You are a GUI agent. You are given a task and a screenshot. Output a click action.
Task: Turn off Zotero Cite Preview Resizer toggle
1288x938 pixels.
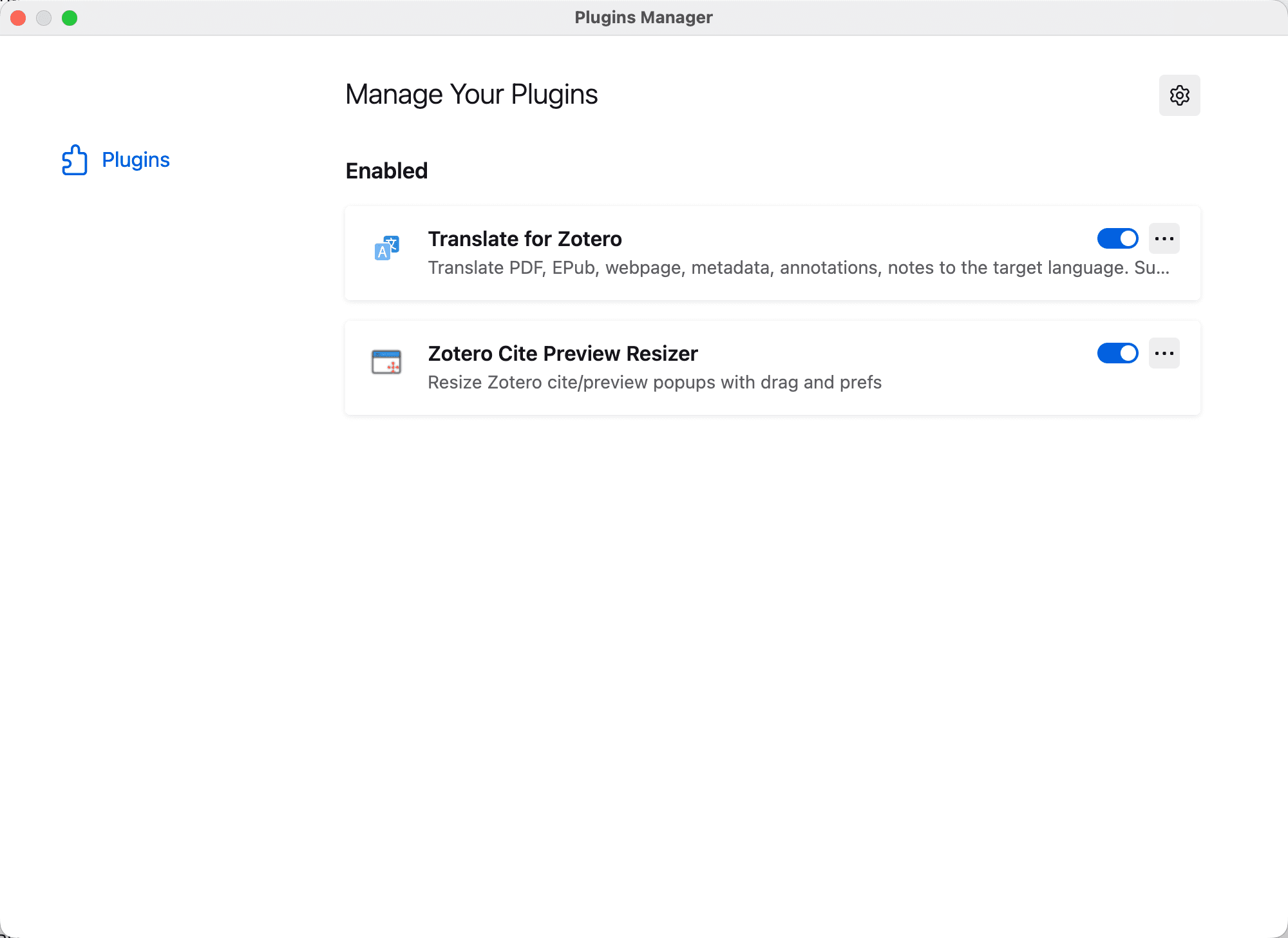point(1117,353)
